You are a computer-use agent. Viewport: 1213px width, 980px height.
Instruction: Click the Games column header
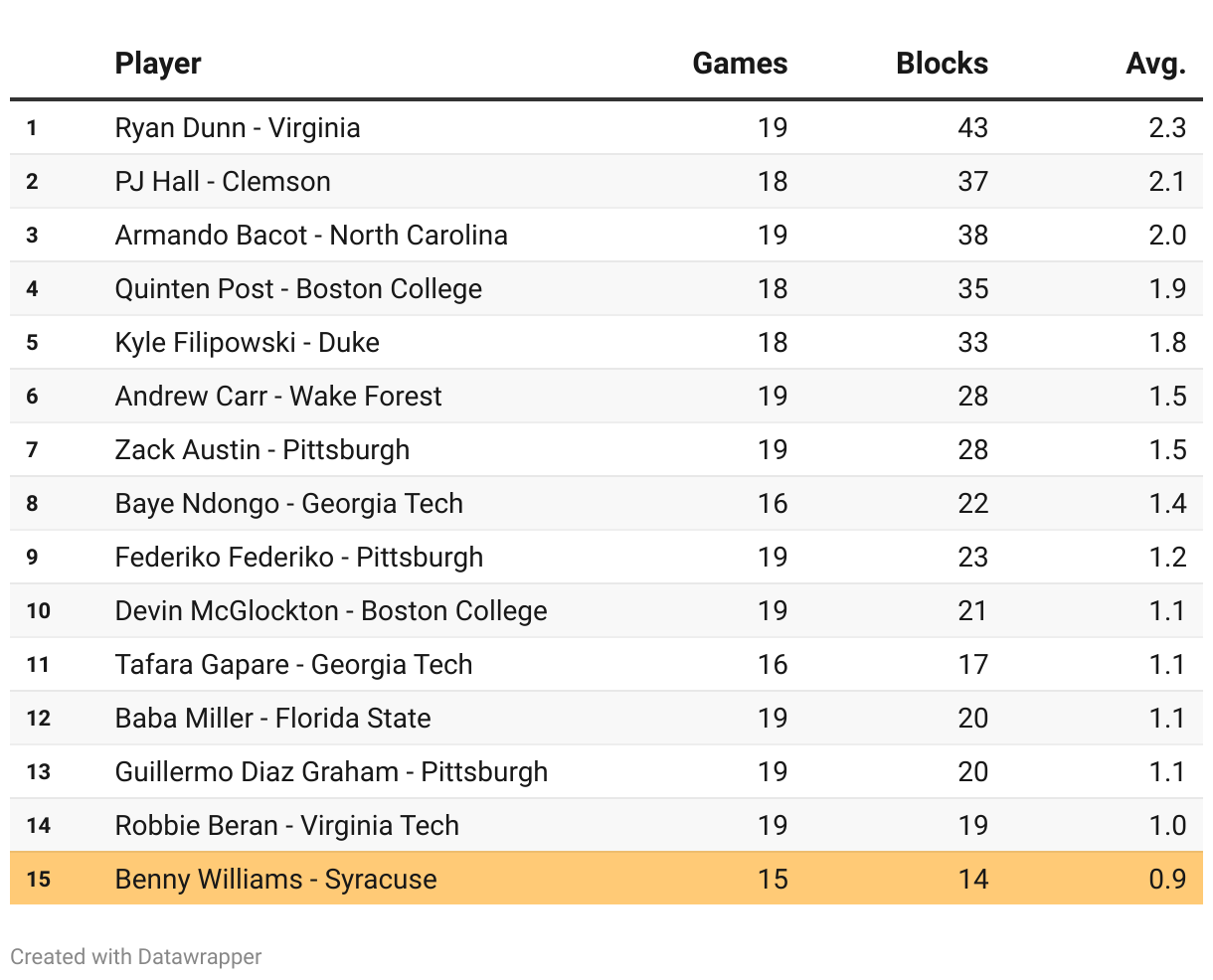[740, 64]
